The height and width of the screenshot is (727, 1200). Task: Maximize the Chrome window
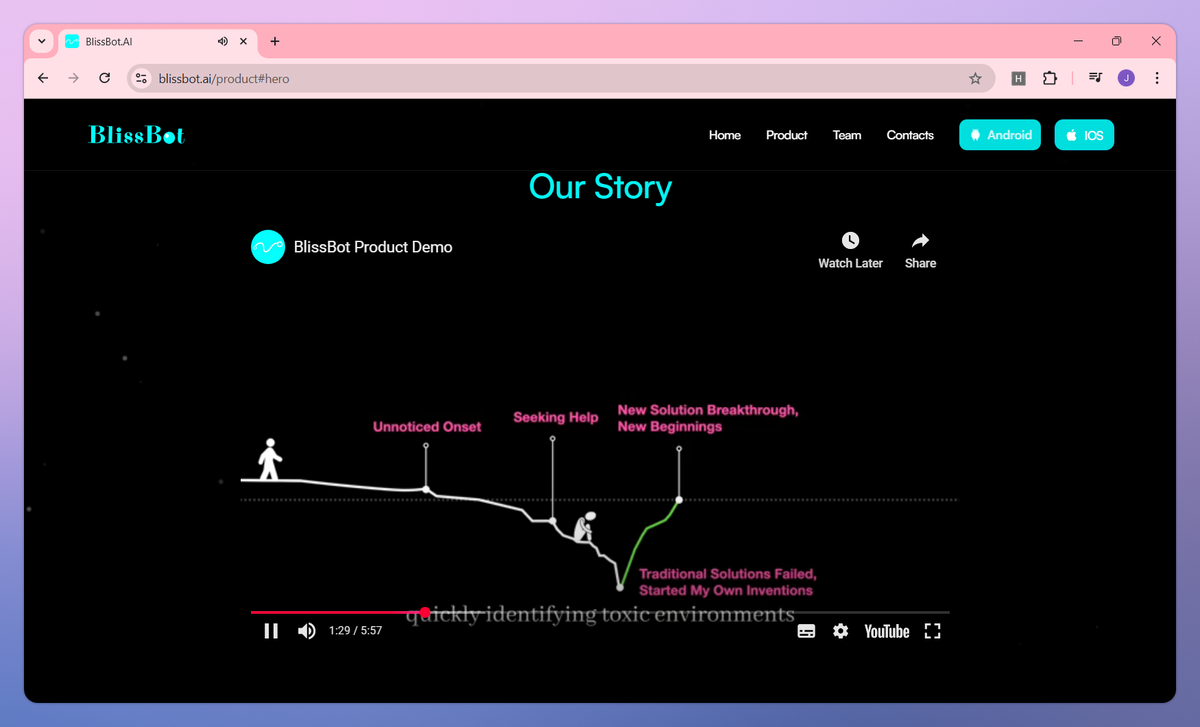point(1117,41)
